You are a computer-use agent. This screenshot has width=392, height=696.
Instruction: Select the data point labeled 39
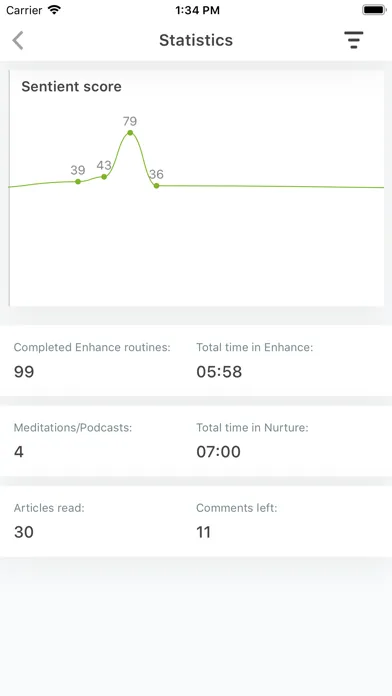[x=78, y=182]
